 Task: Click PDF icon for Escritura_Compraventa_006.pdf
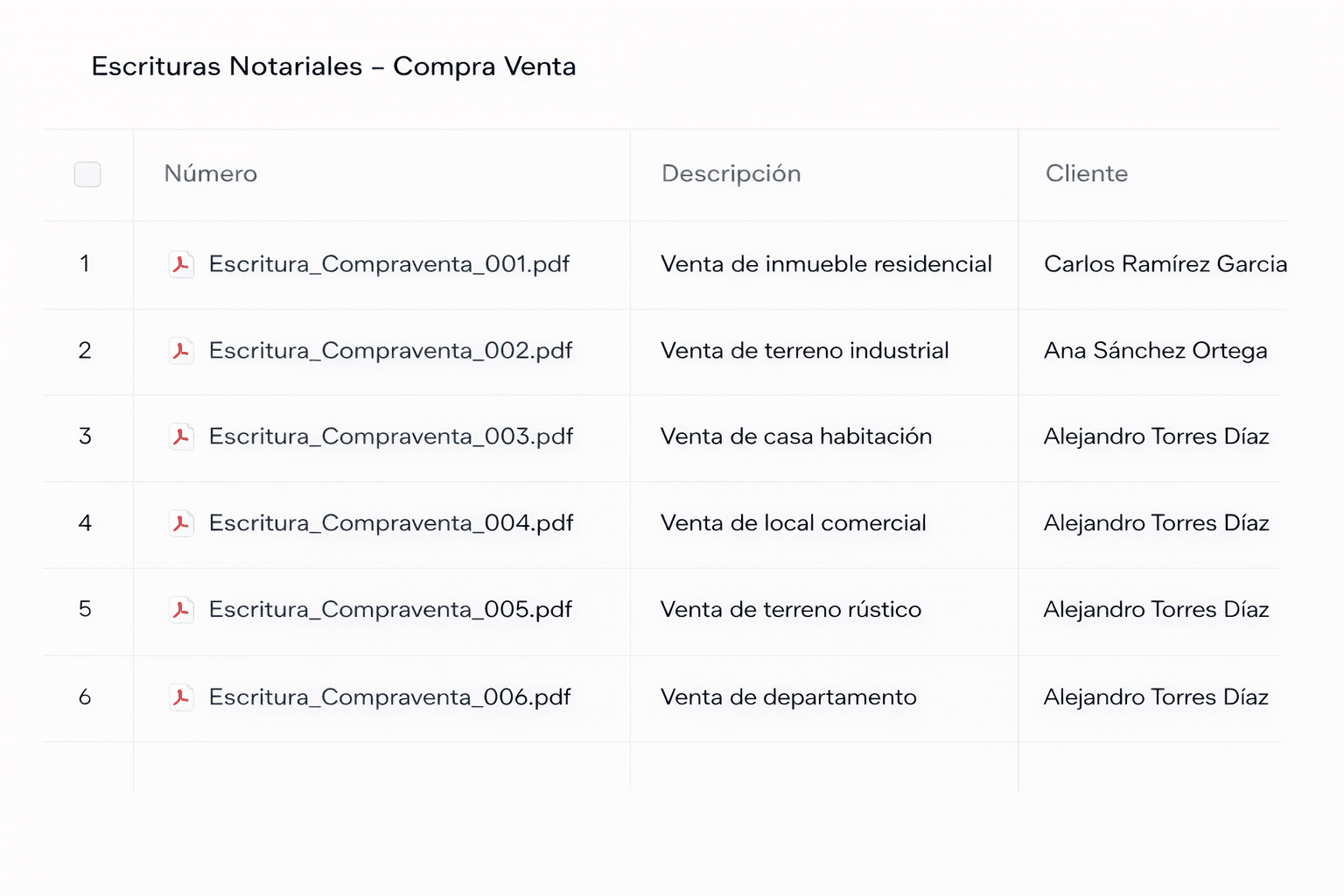pyautogui.click(x=181, y=697)
